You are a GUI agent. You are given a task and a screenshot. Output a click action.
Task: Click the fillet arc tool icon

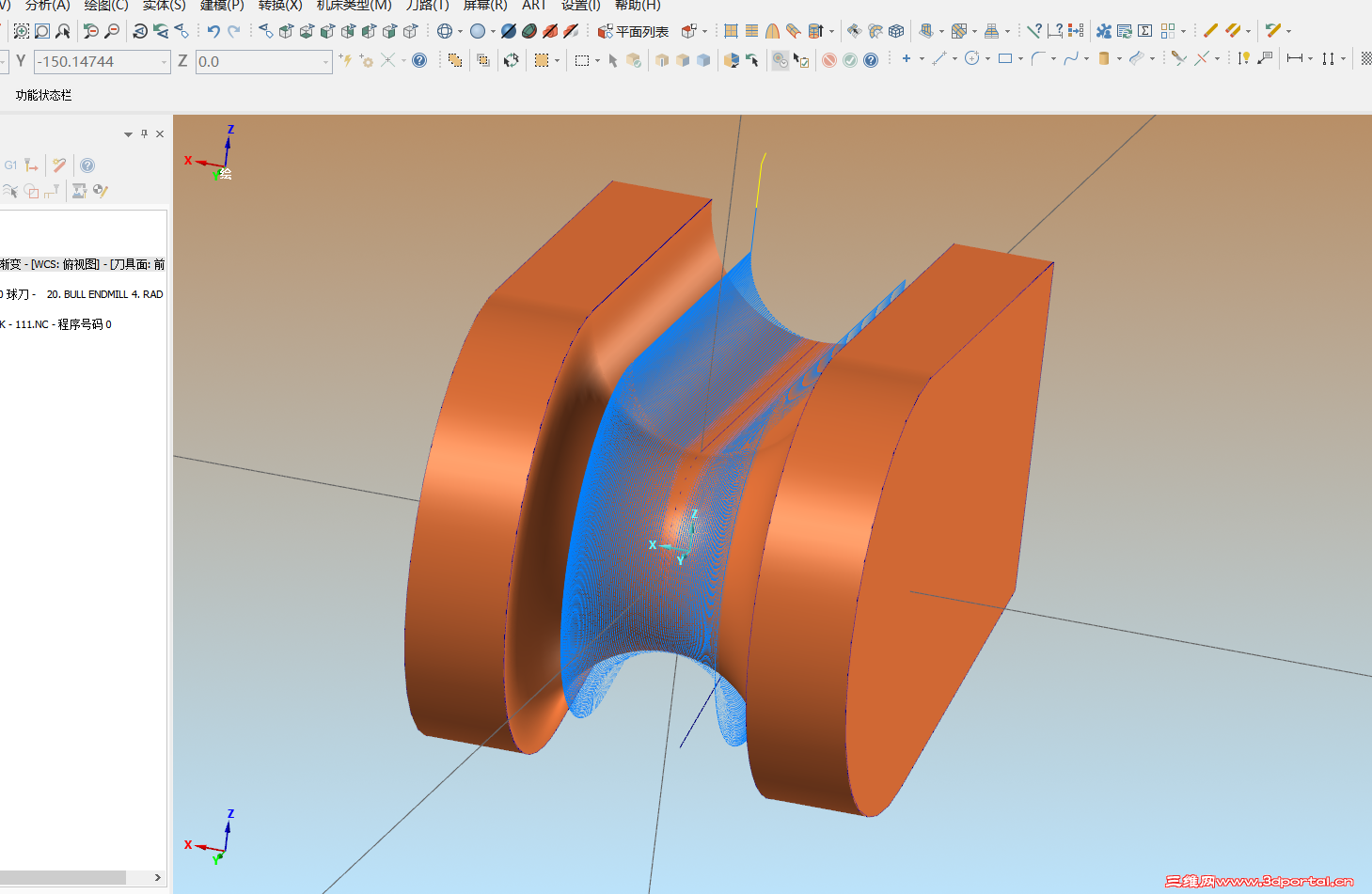1038,58
